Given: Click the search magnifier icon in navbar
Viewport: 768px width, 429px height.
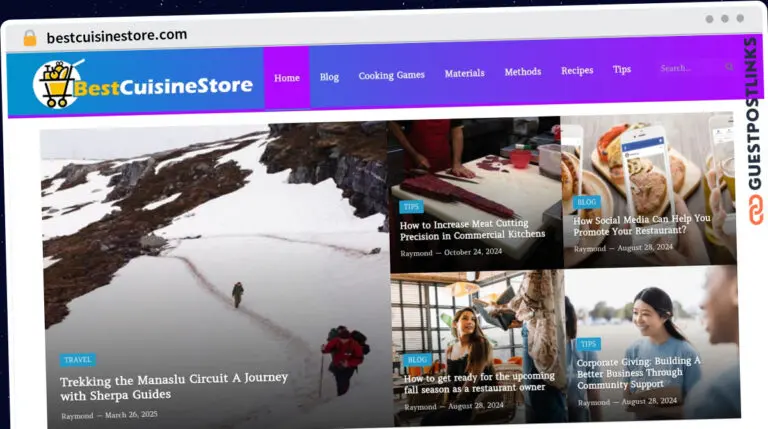Looking at the screenshot, I should pyautogui.click(x=728, y=68).
